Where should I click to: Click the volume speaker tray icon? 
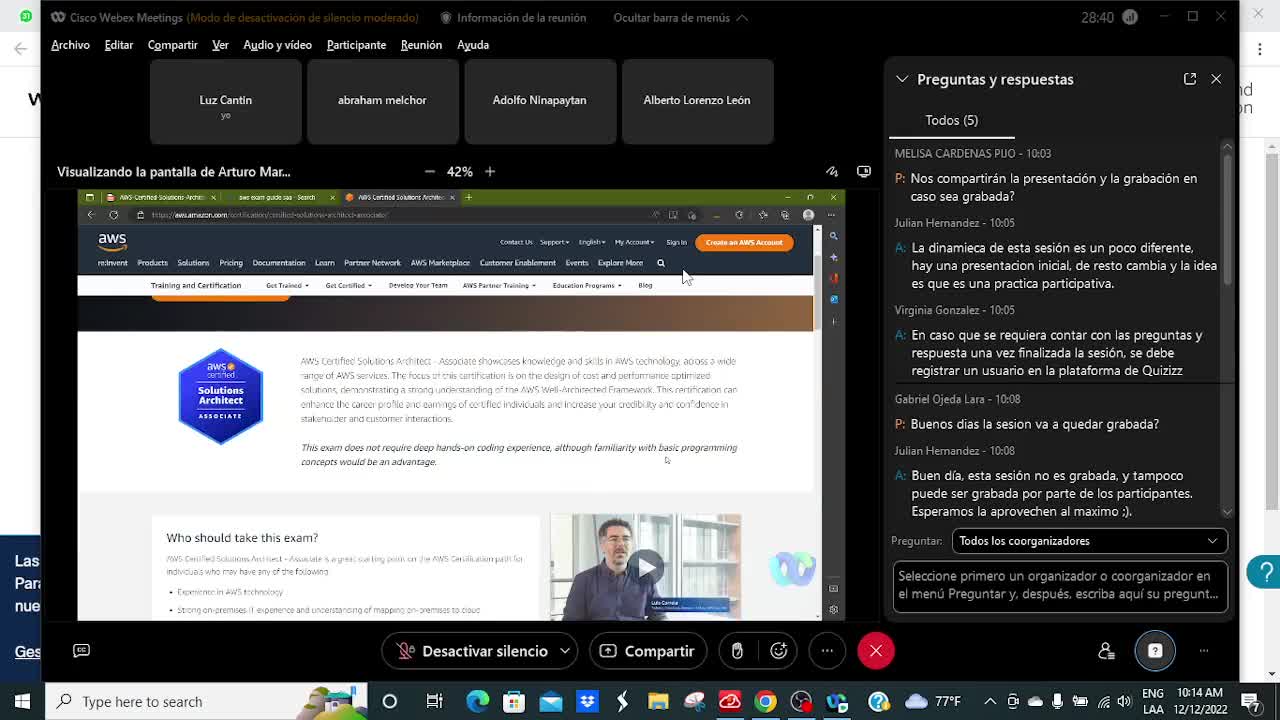click(1124, 701)
